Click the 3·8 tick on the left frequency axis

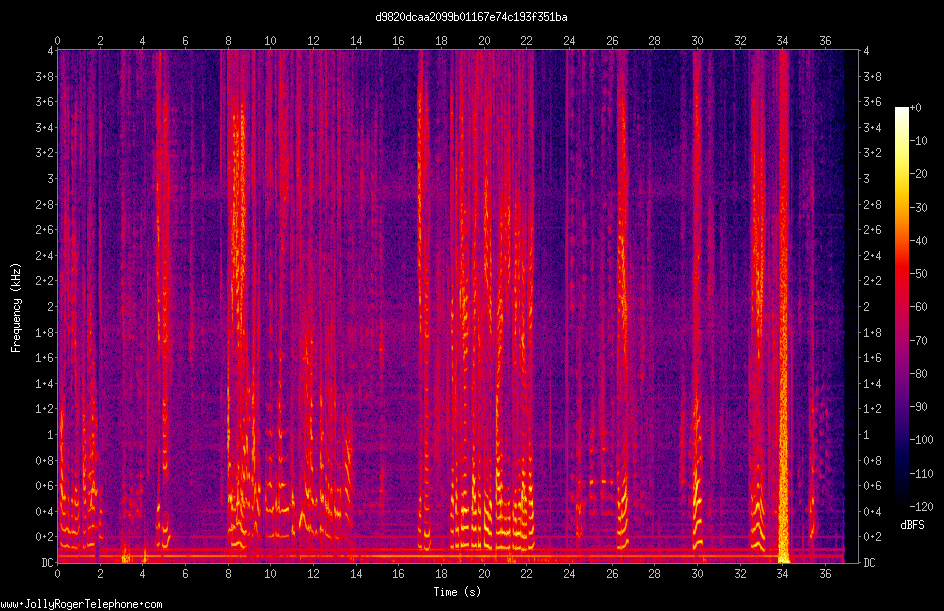pos(45,76)
